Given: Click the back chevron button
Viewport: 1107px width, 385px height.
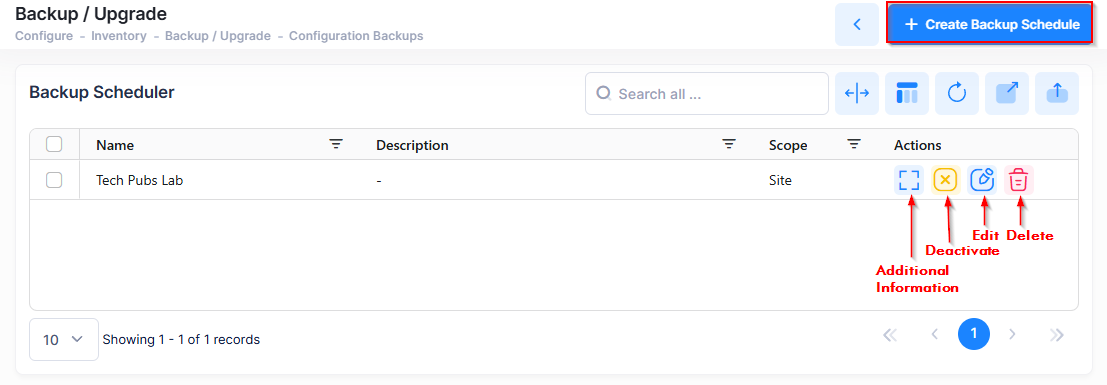Looking at the screenshot, I should pyautogui.click(x=857, y=24).
